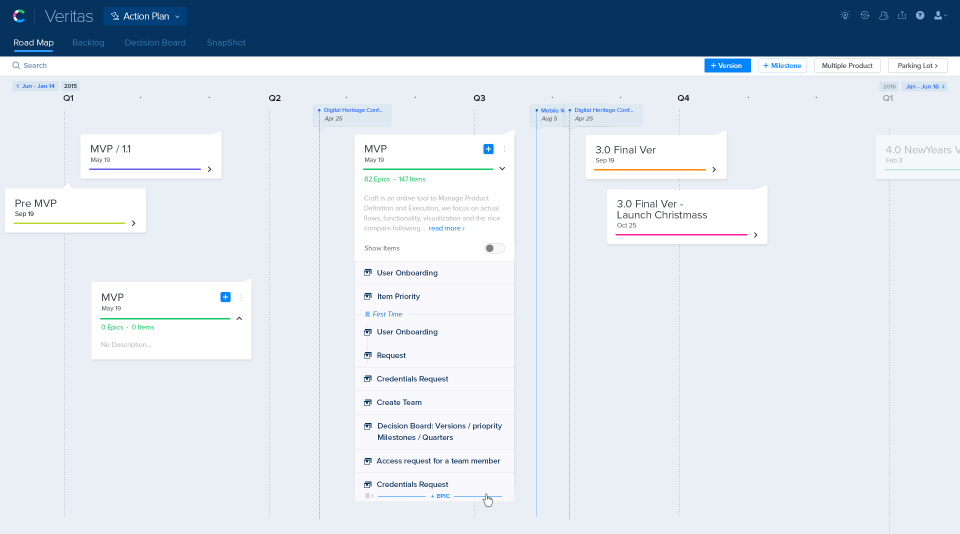Click the + Version button
The image size is (960, 534).
coord(727,66)
